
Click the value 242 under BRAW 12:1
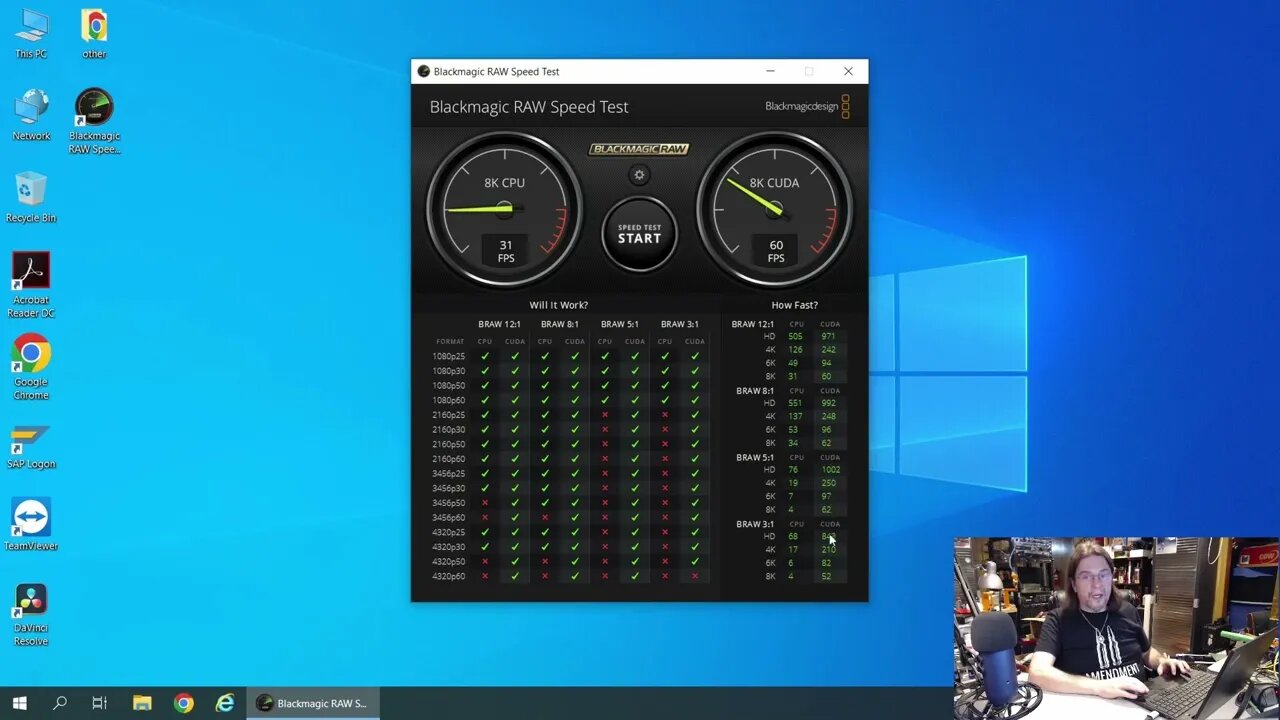coord(828,350)
